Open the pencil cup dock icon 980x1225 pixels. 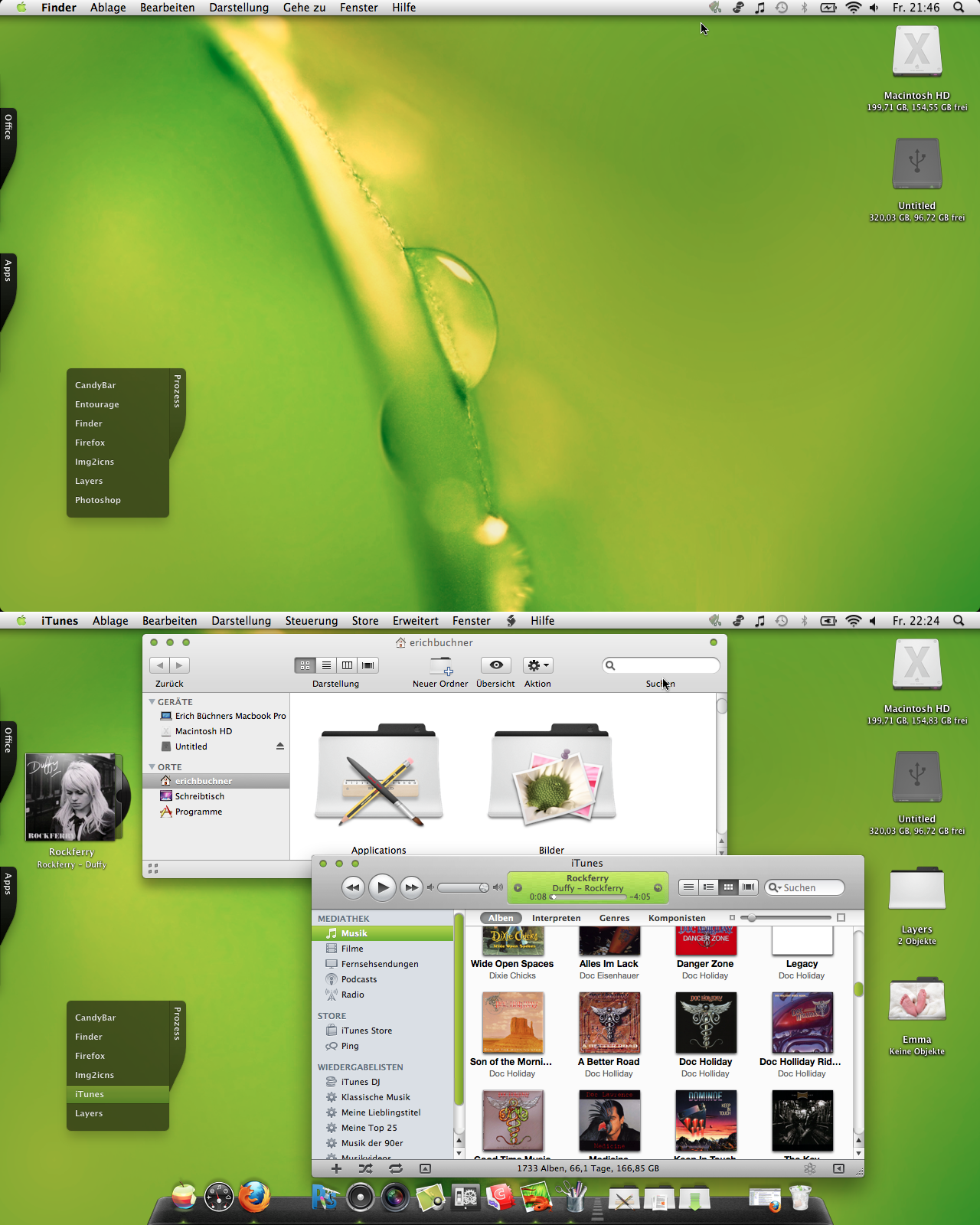(x=572, y=1197)
